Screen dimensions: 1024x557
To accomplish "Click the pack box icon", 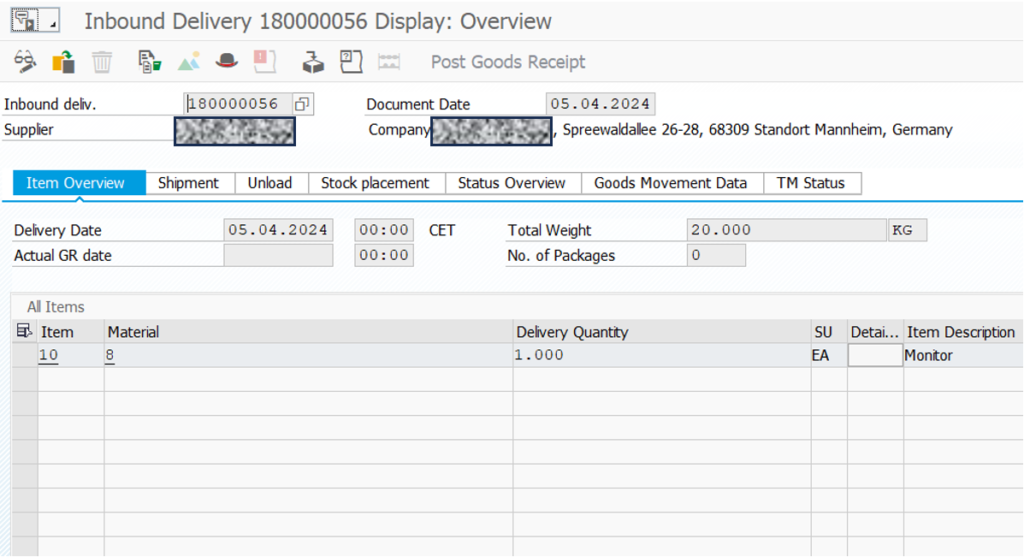I will tap(314, 62).
